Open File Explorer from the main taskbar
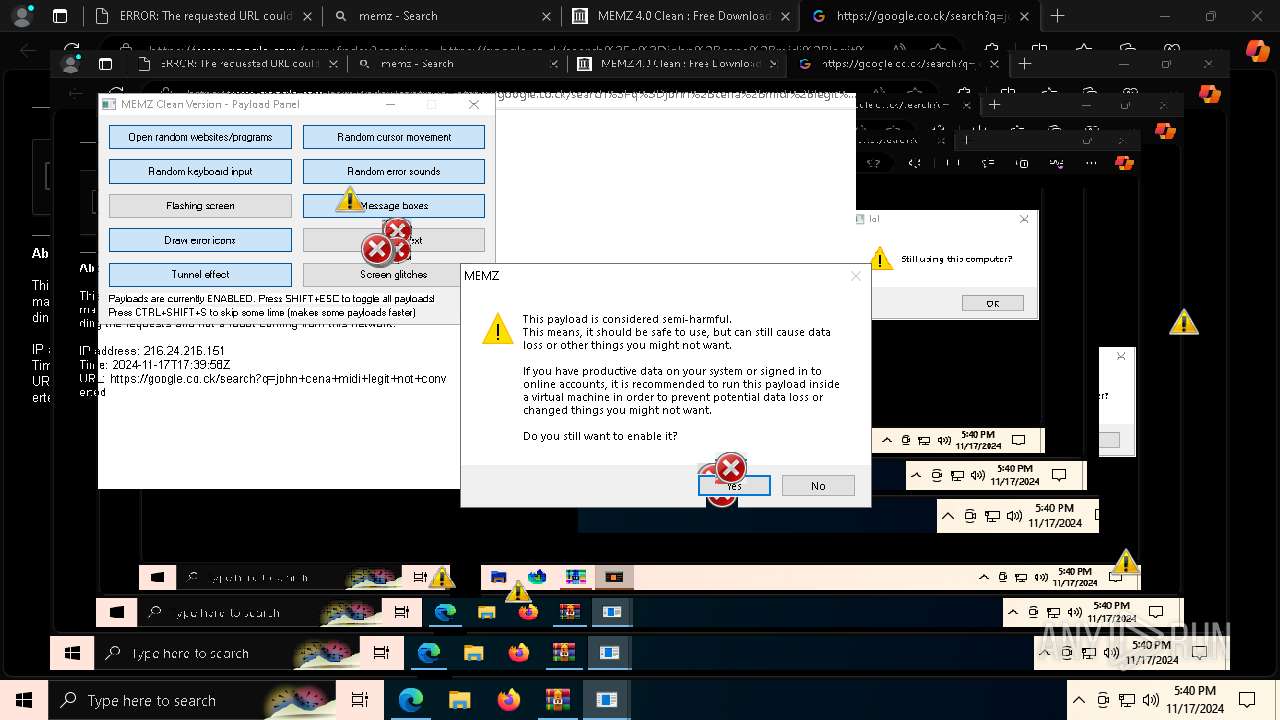 pyautogui.click(x=460, y=700)
